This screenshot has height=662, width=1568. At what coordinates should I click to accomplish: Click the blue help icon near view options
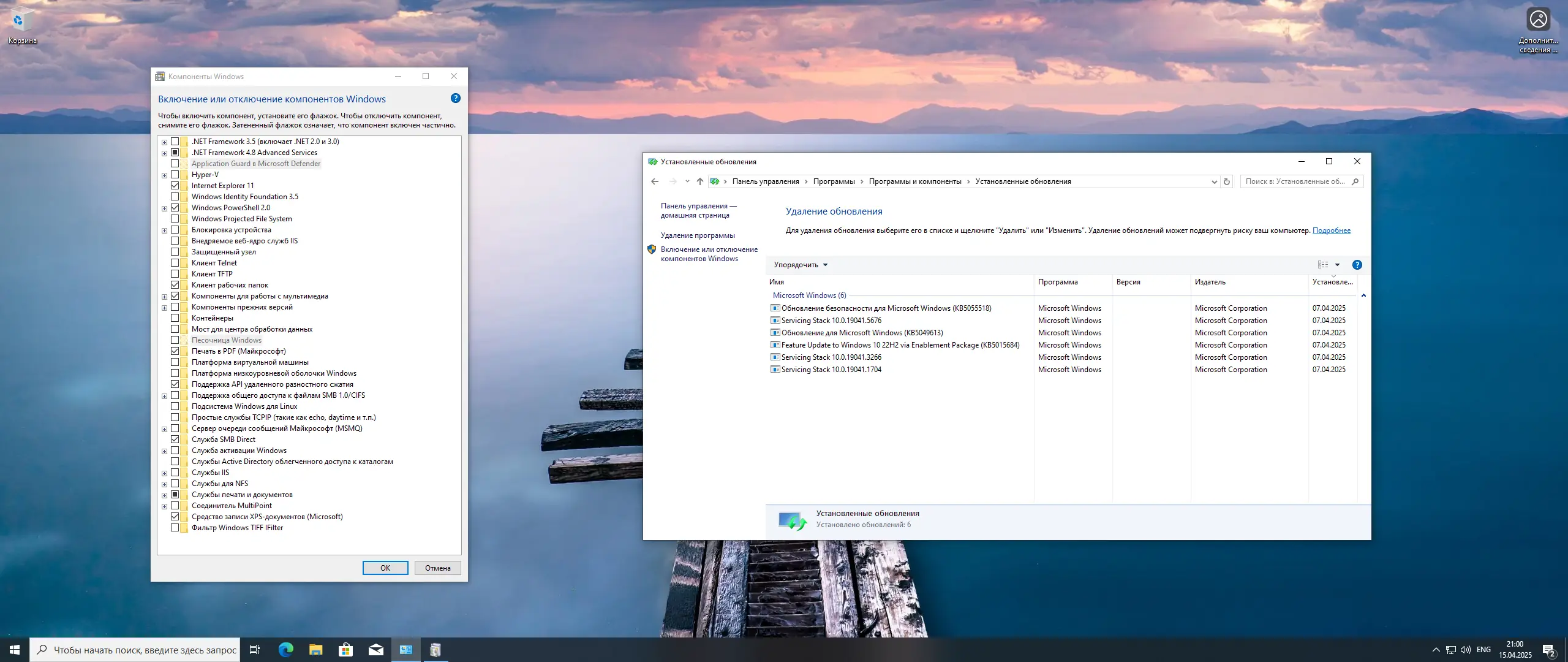[1357, 265]
